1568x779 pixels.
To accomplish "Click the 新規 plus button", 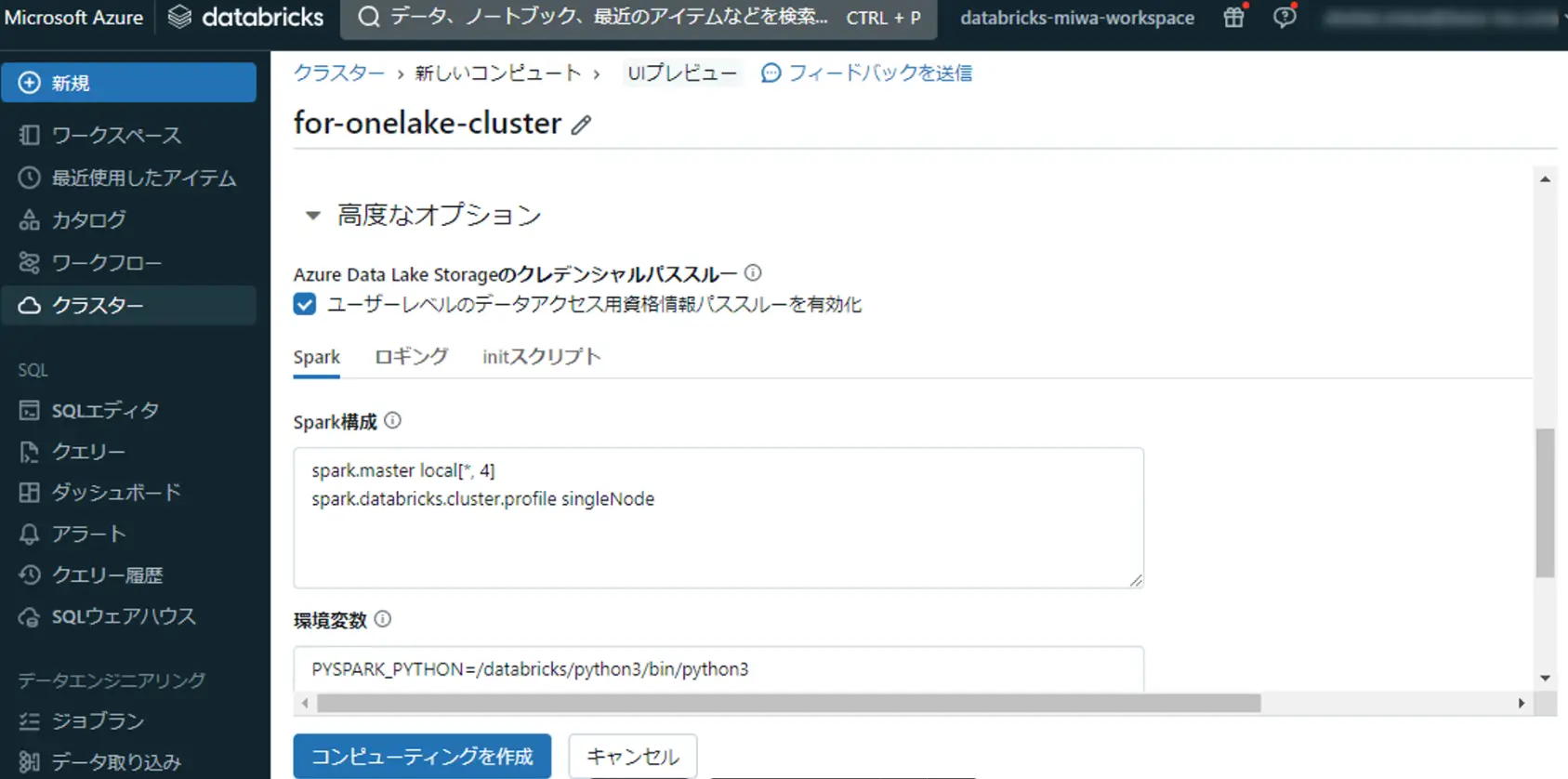I will (128, 83).
